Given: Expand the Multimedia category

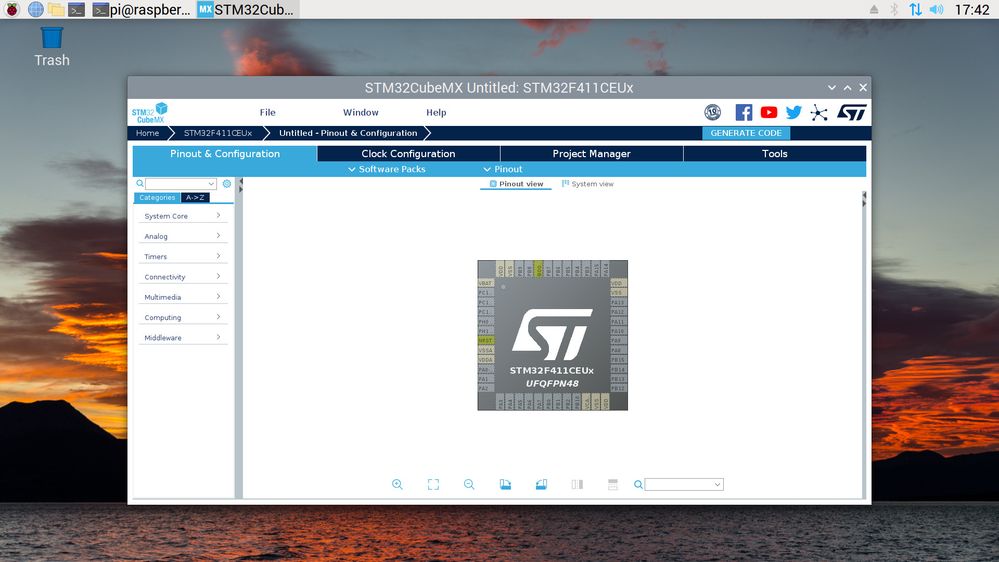Looking at the screenshot, I should [x=182, y=297].
